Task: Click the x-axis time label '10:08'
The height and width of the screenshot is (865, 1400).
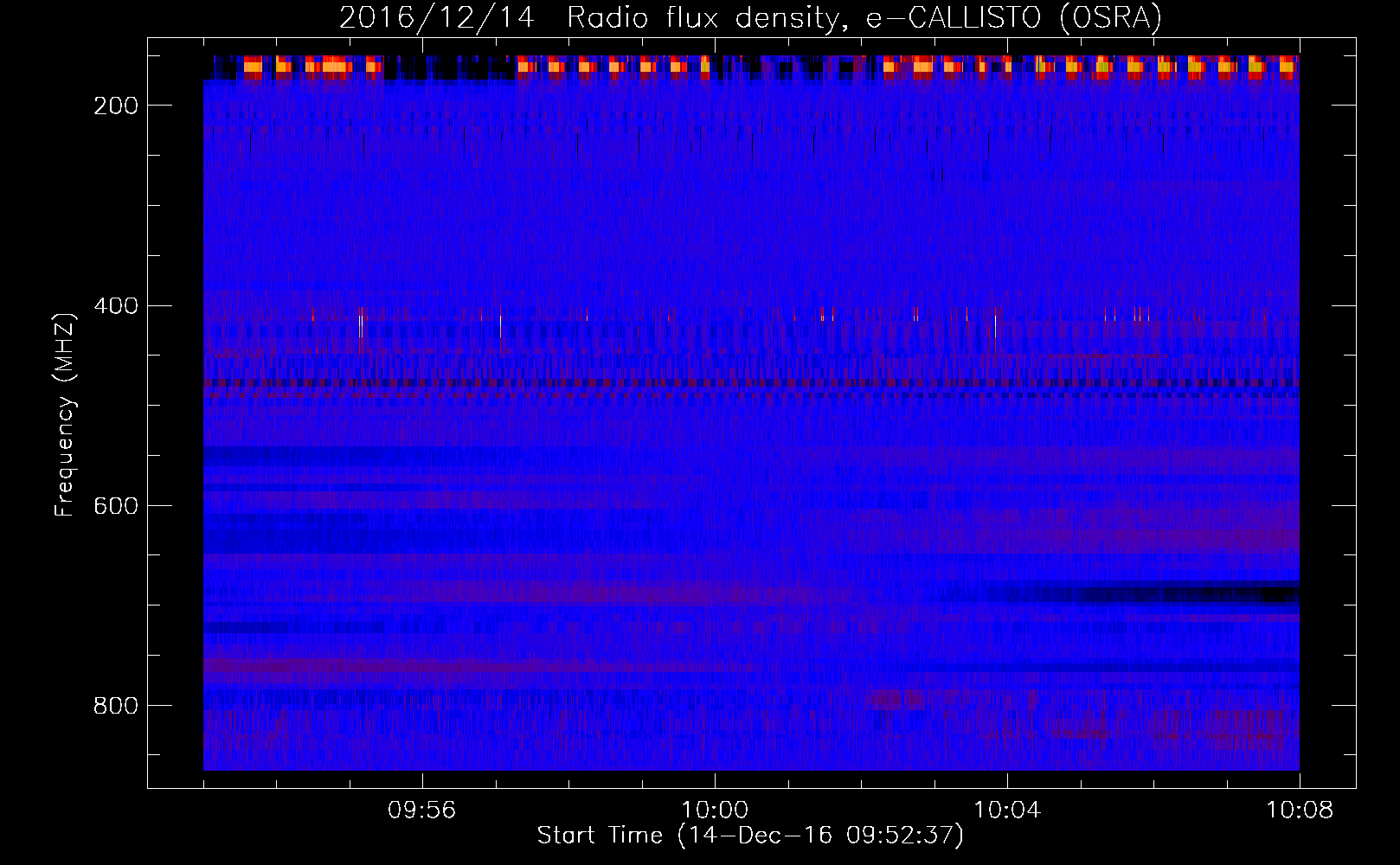Action: (1300, 811)
